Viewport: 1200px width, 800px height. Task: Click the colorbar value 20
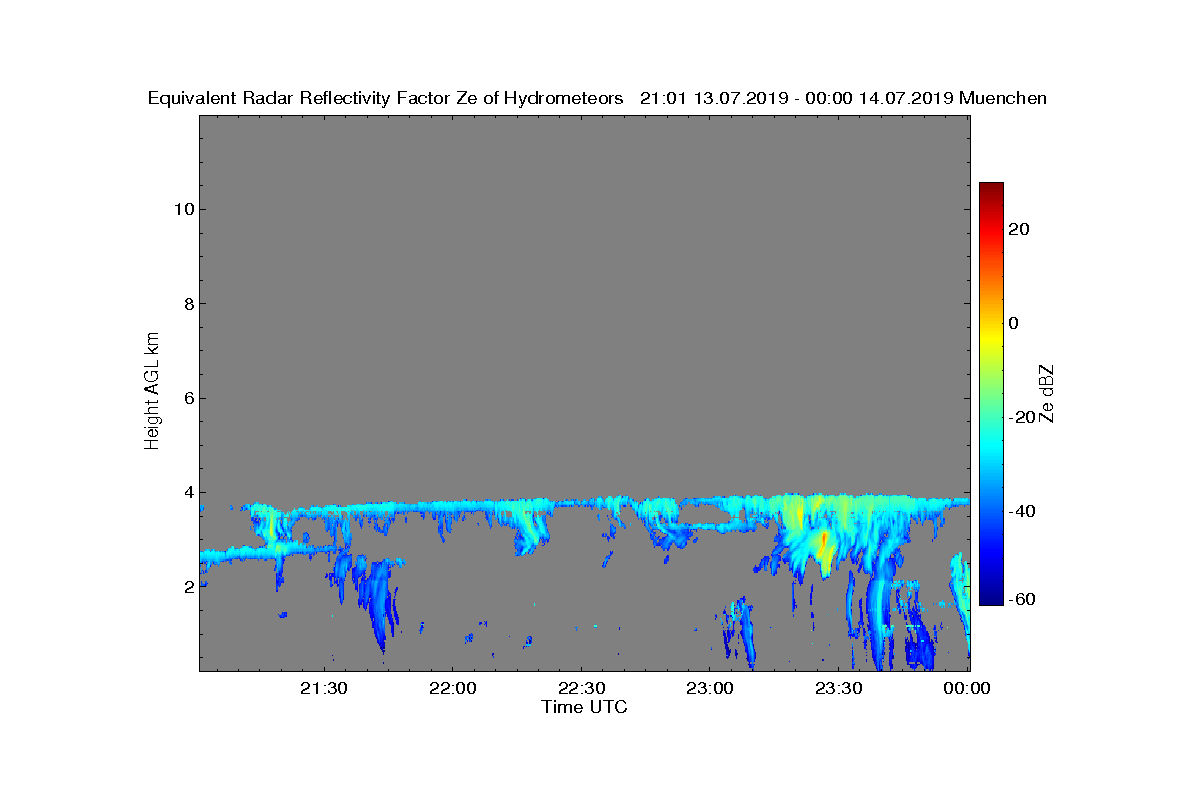pos(1019,229)
